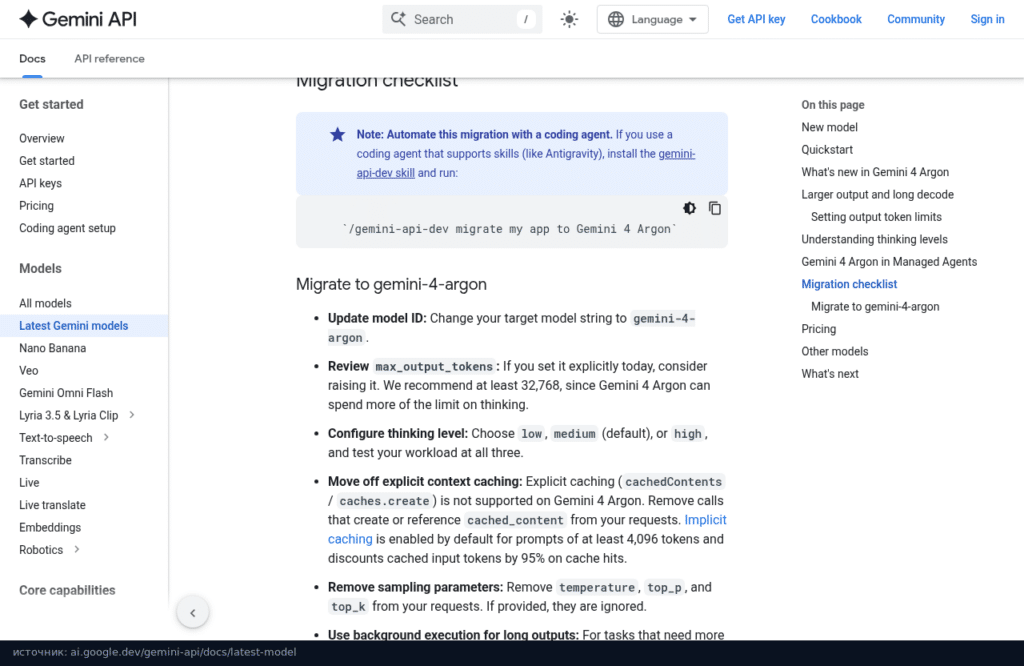Viewport: 1024px width, 666px height.
Task: Open All models in the sidebar
Action: pos(45,303)
